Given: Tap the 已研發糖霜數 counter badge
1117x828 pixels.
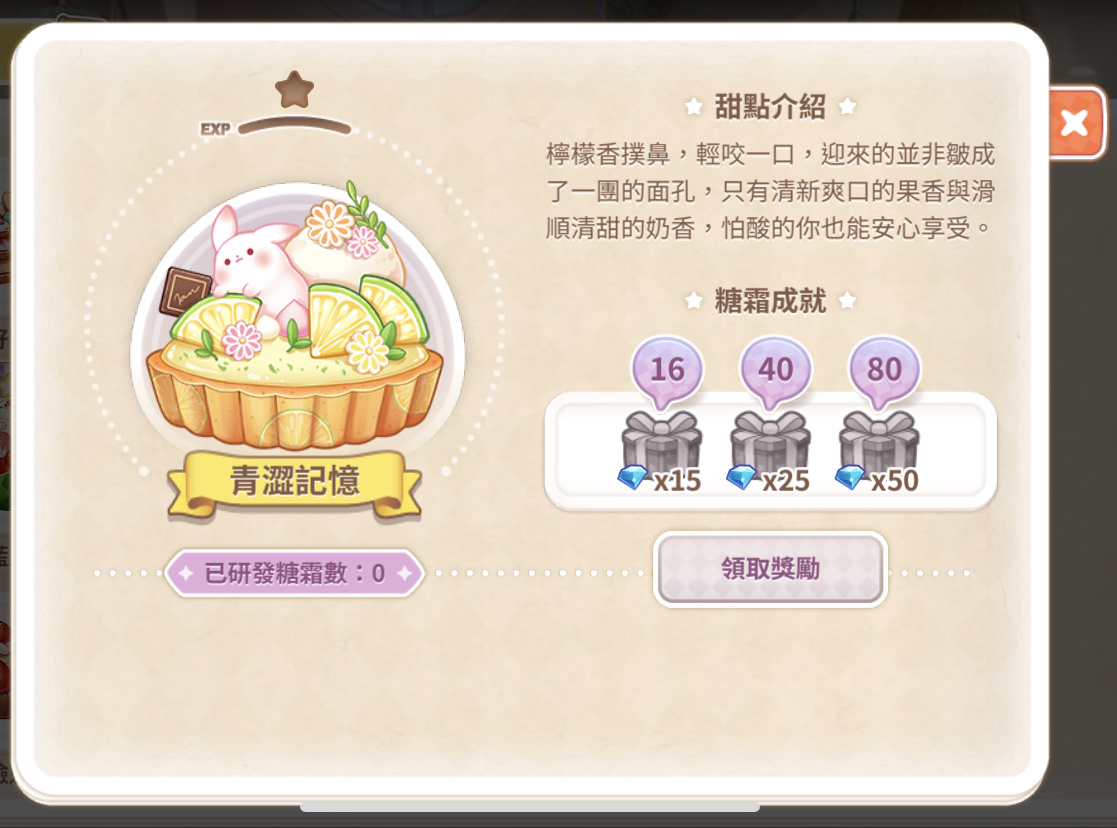Looking at the screenshot, I should (x=294, y=573).
